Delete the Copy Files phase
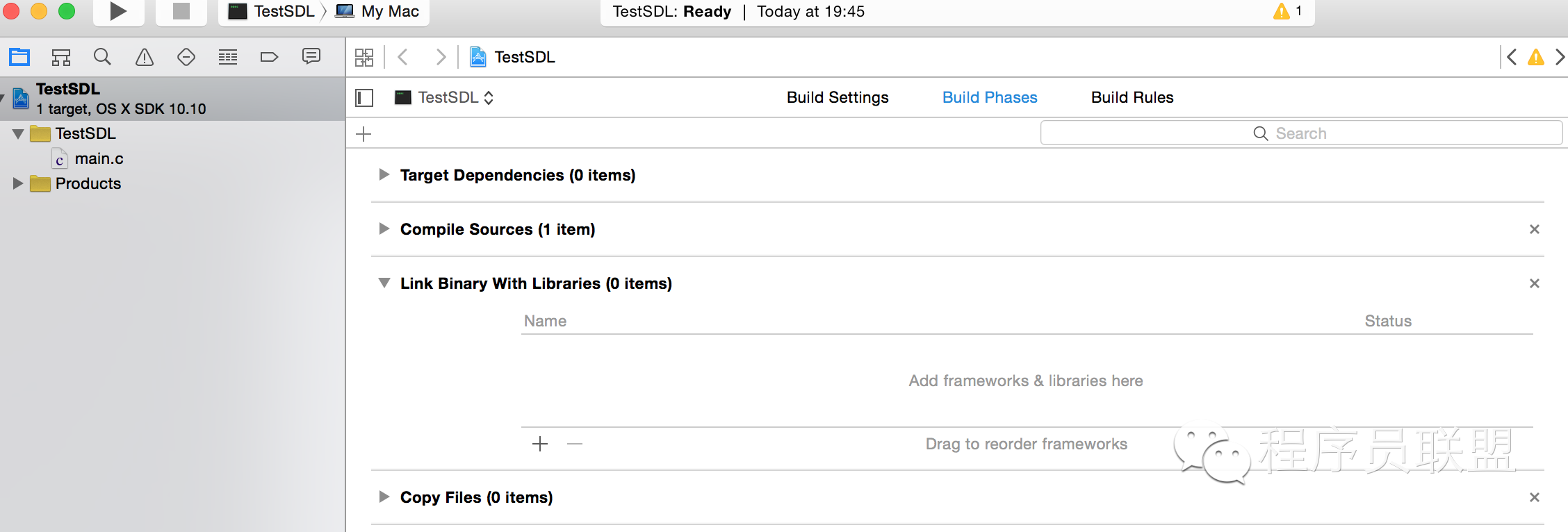This screenshot has width=1568, height=532. [1535, 497]
